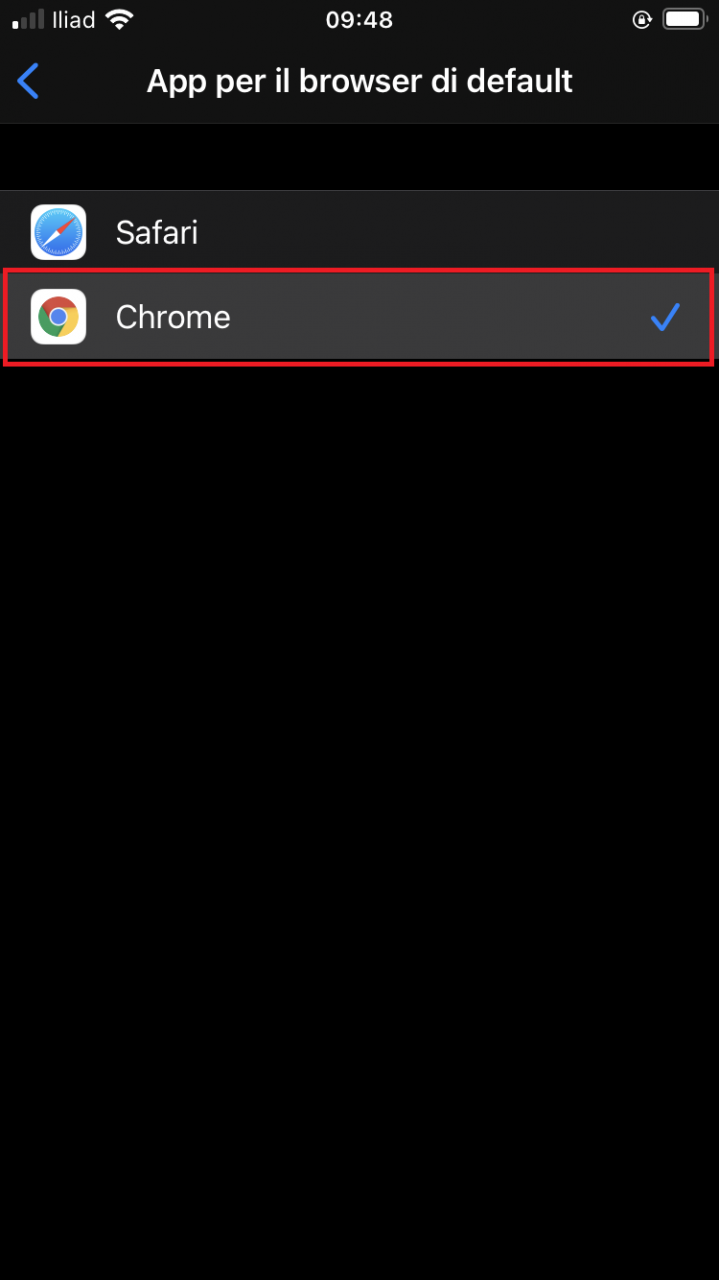This screenshot has width=719, height=1280.
Task: Click the dark gap above the Safari row
Action: point(360,157)
